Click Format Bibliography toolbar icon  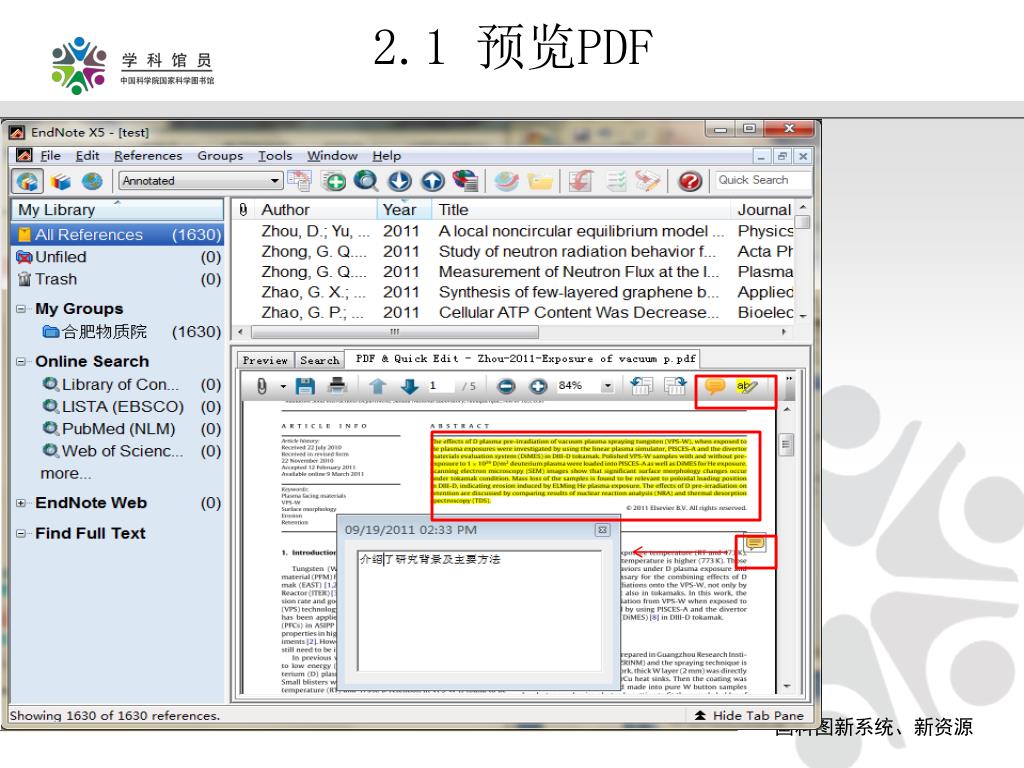pyautogui.click(x=616, y=181)
